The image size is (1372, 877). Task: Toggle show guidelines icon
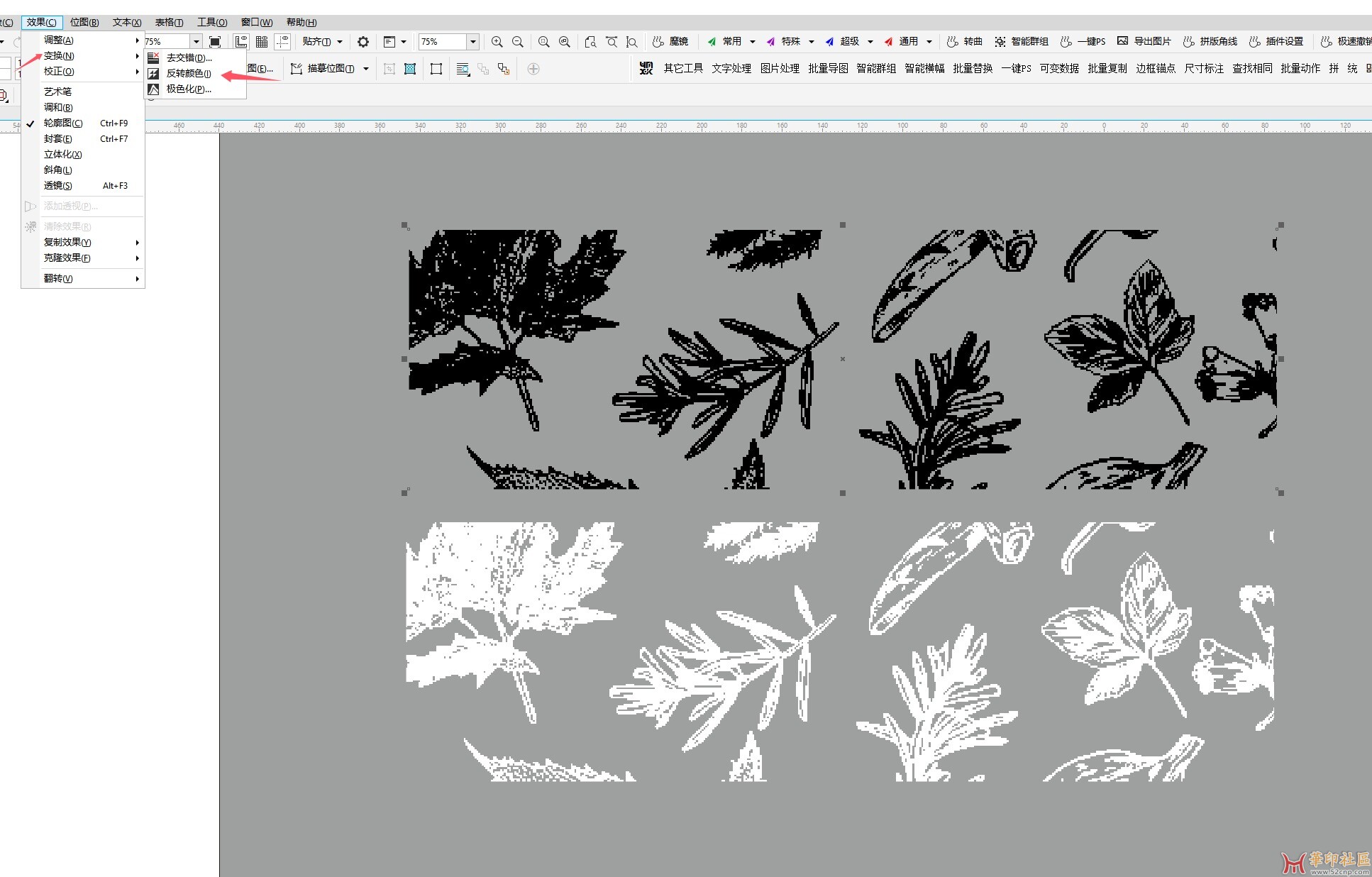282,42
